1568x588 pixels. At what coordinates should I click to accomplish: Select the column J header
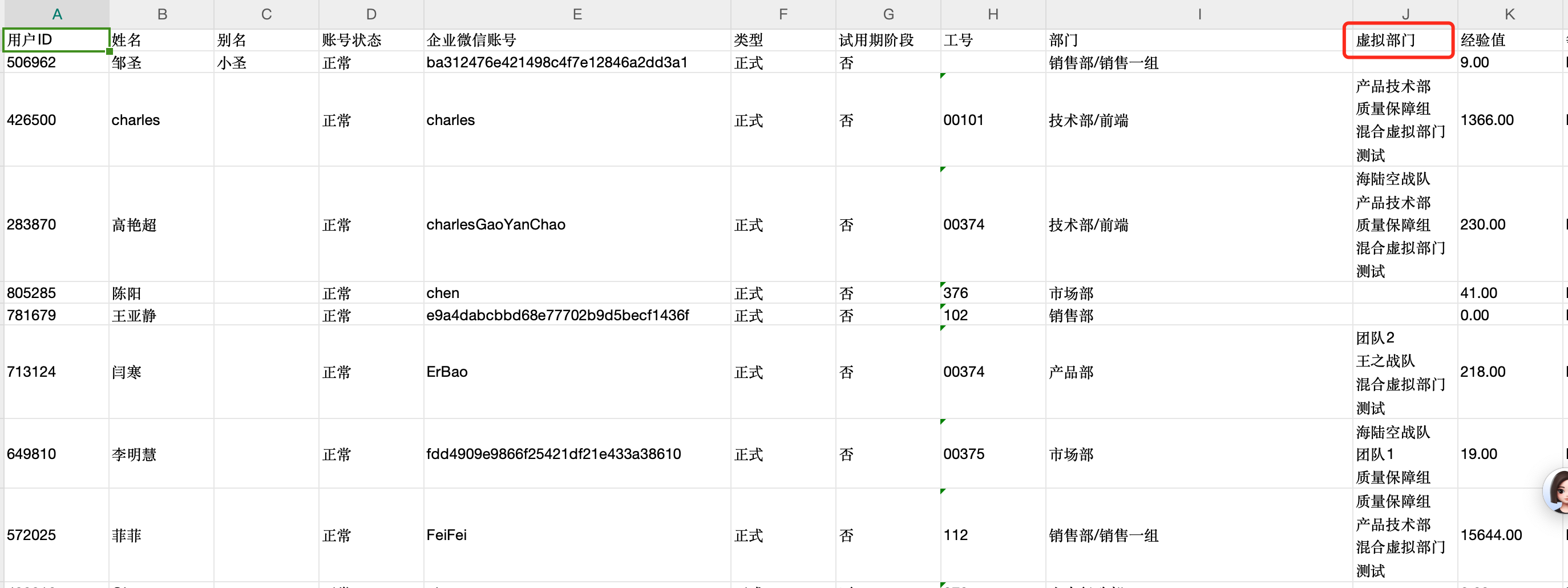click(1405, 14)
